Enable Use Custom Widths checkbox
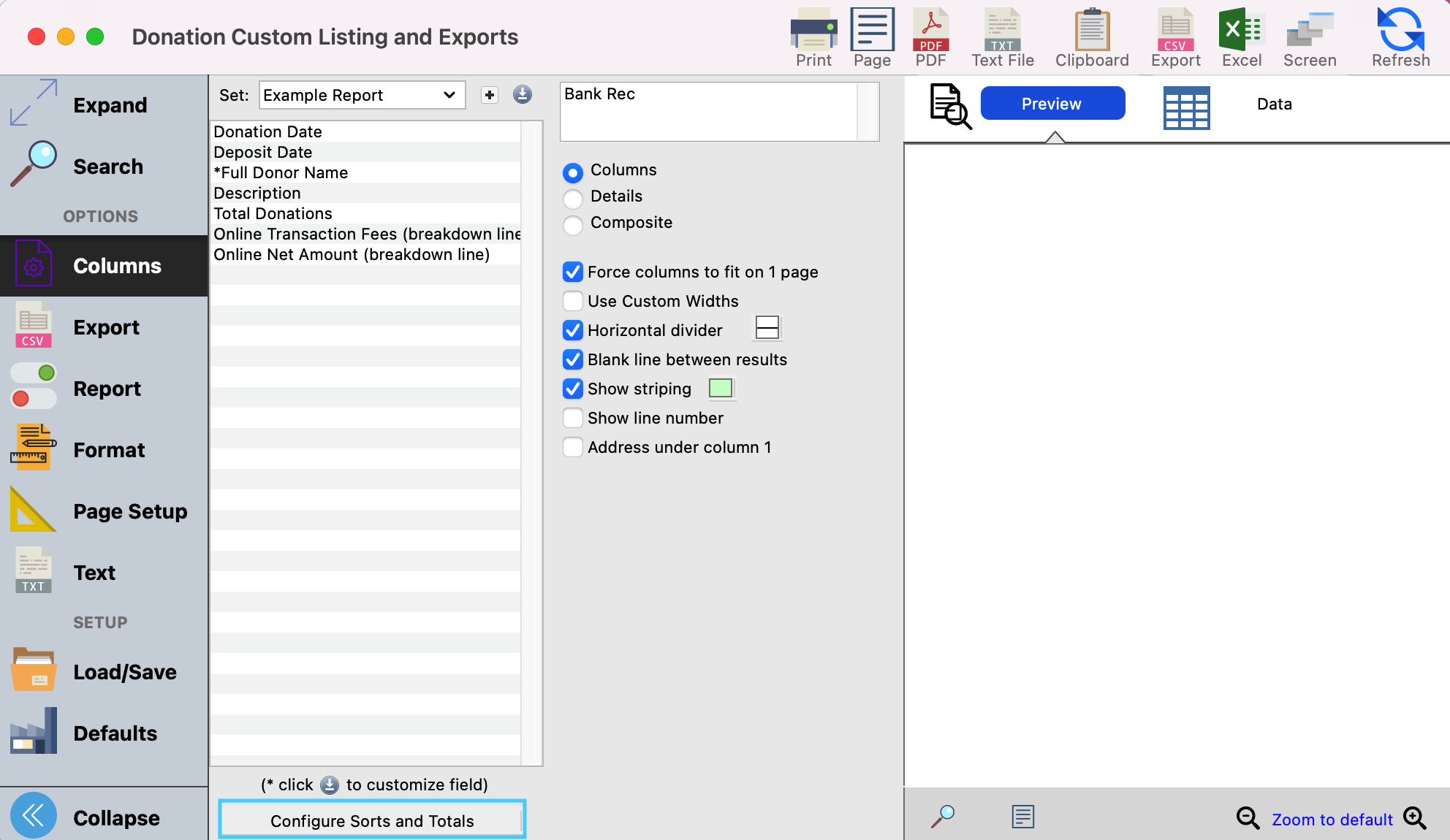This screenshot has height=840, width=1450. (x=573, y=301)
